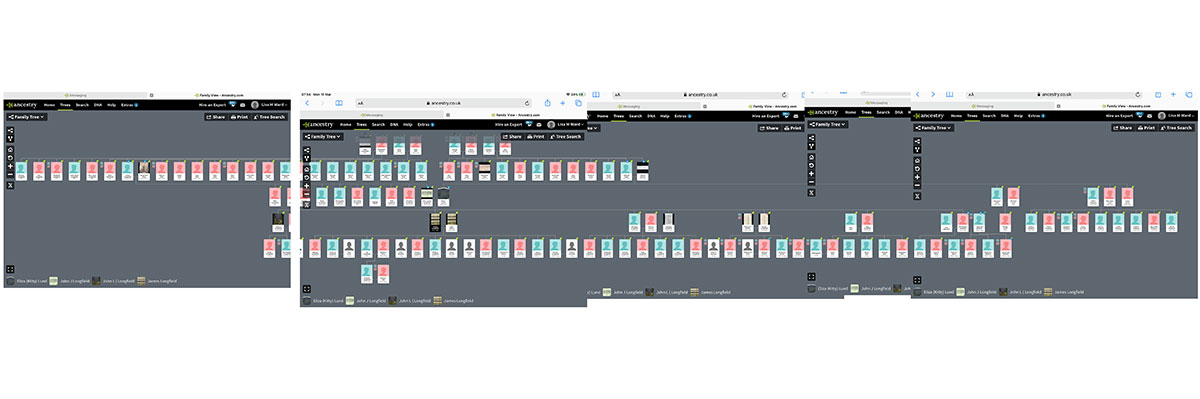
Task: Zoom out minus icon, narrow fourth window
Action: pos(811,182)
